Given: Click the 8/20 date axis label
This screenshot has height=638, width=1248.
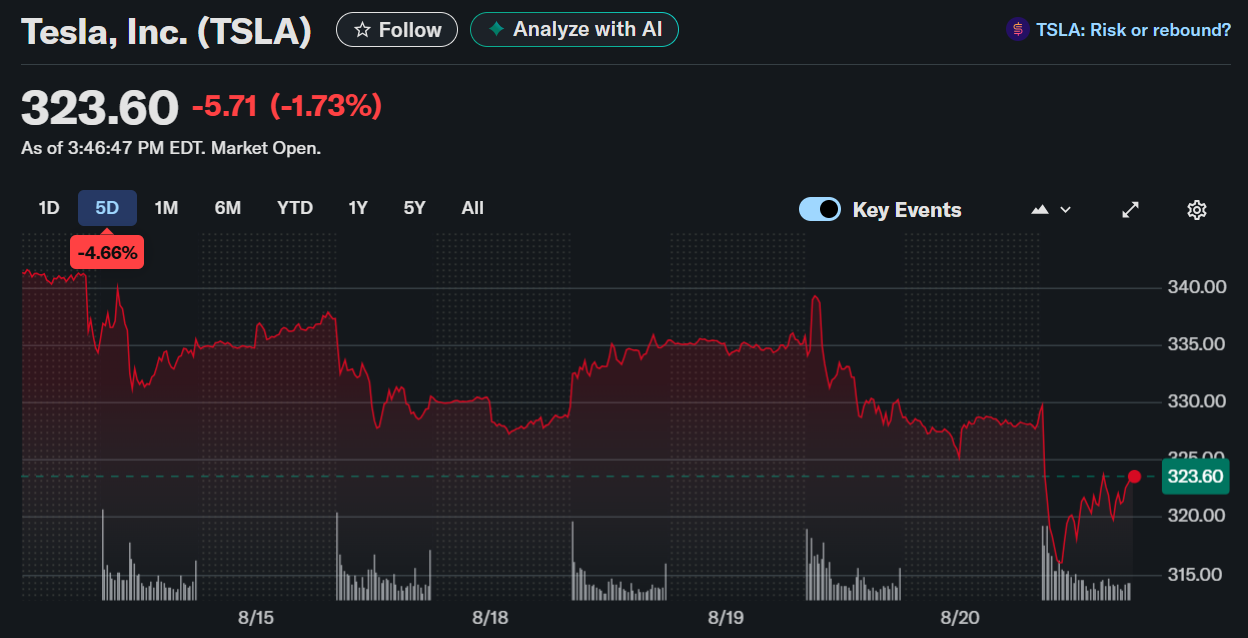Looking at the screenshot, I should click(960, 617).
